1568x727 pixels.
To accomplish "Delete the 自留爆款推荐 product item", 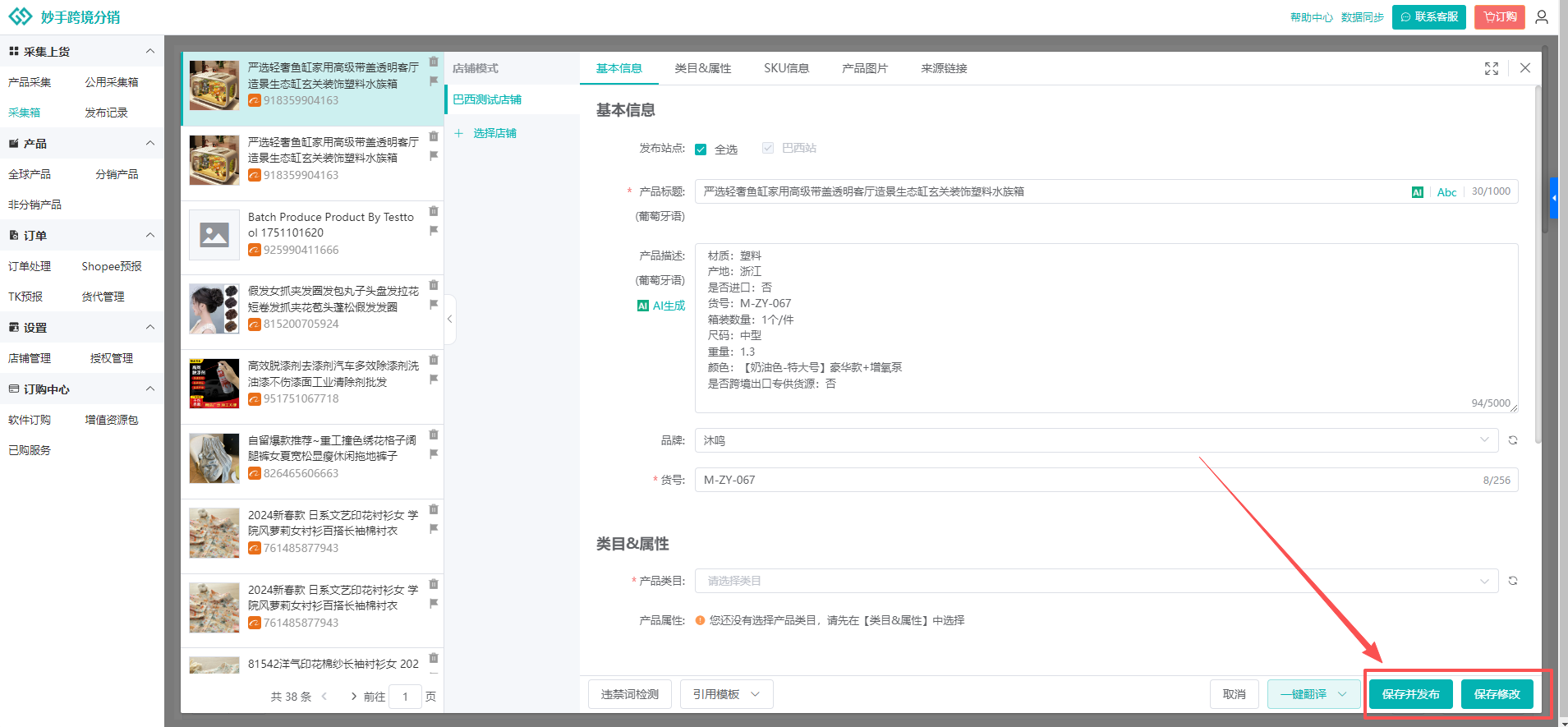I will [434, 435].
